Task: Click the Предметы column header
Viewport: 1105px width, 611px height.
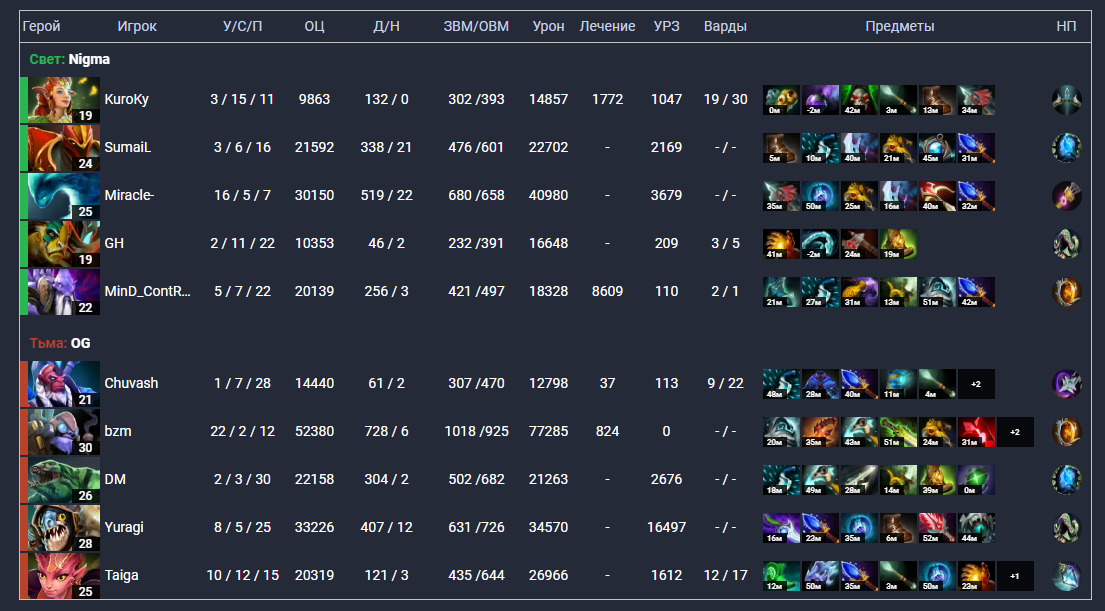Action: [899, 27]
